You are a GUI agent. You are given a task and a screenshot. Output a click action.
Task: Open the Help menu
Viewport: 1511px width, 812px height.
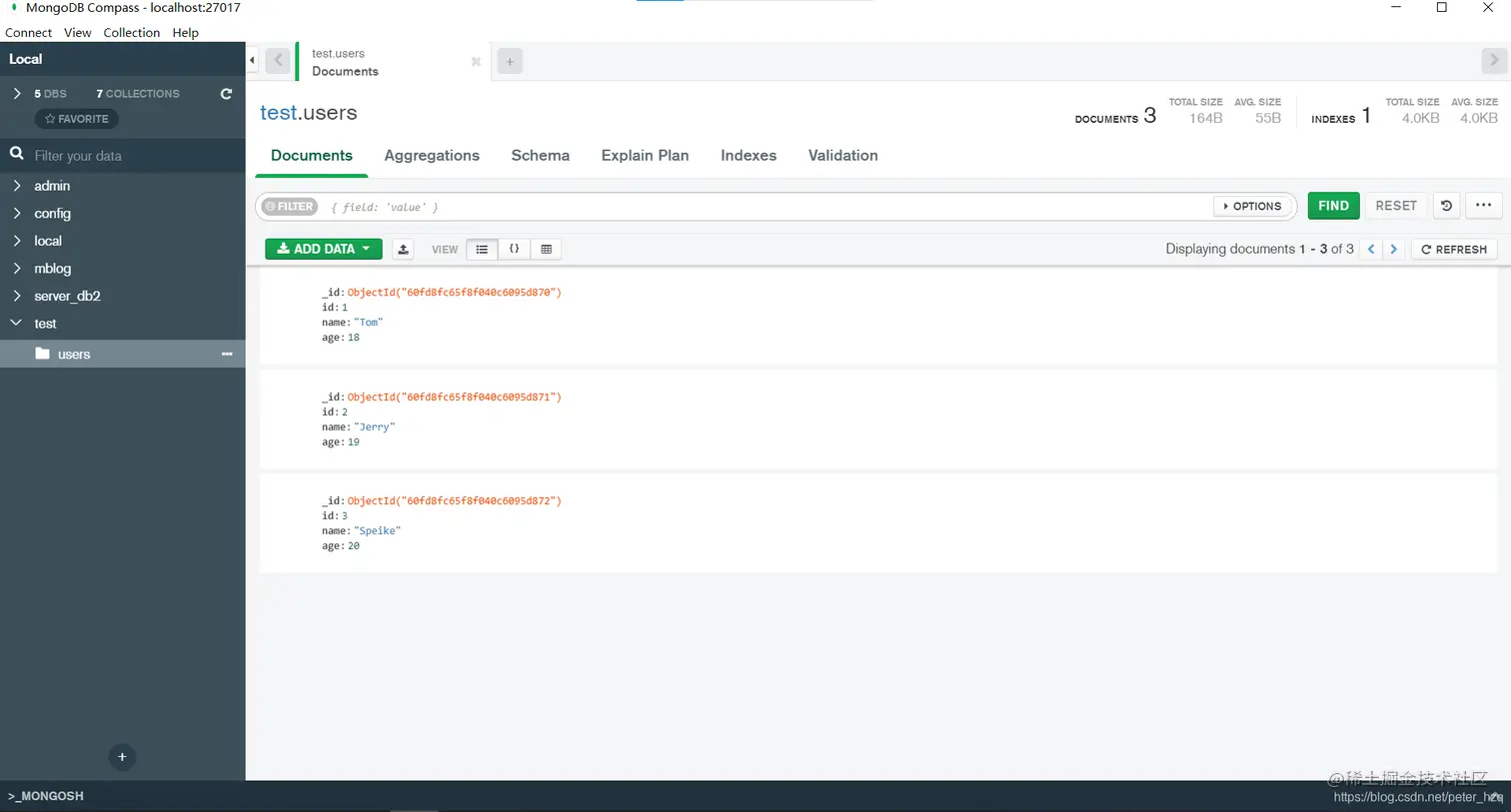[185, 33]
